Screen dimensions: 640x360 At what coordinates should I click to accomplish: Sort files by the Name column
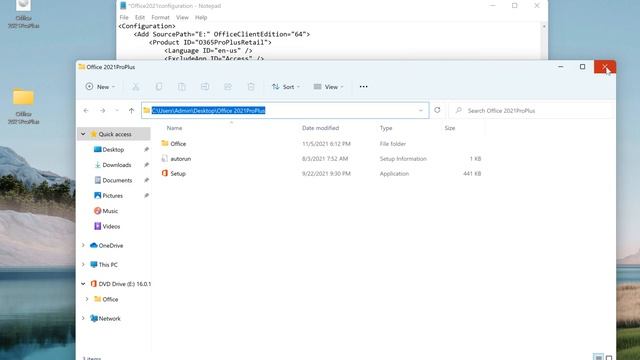tap(174, 128)
